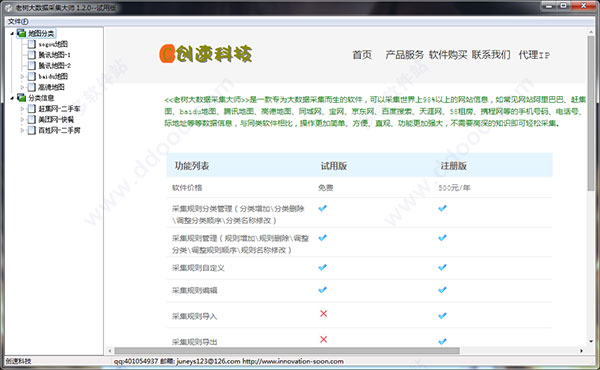600x370 pixels.
Task: Collapse the 地图分类 tree node
Action: coord(12,34)
